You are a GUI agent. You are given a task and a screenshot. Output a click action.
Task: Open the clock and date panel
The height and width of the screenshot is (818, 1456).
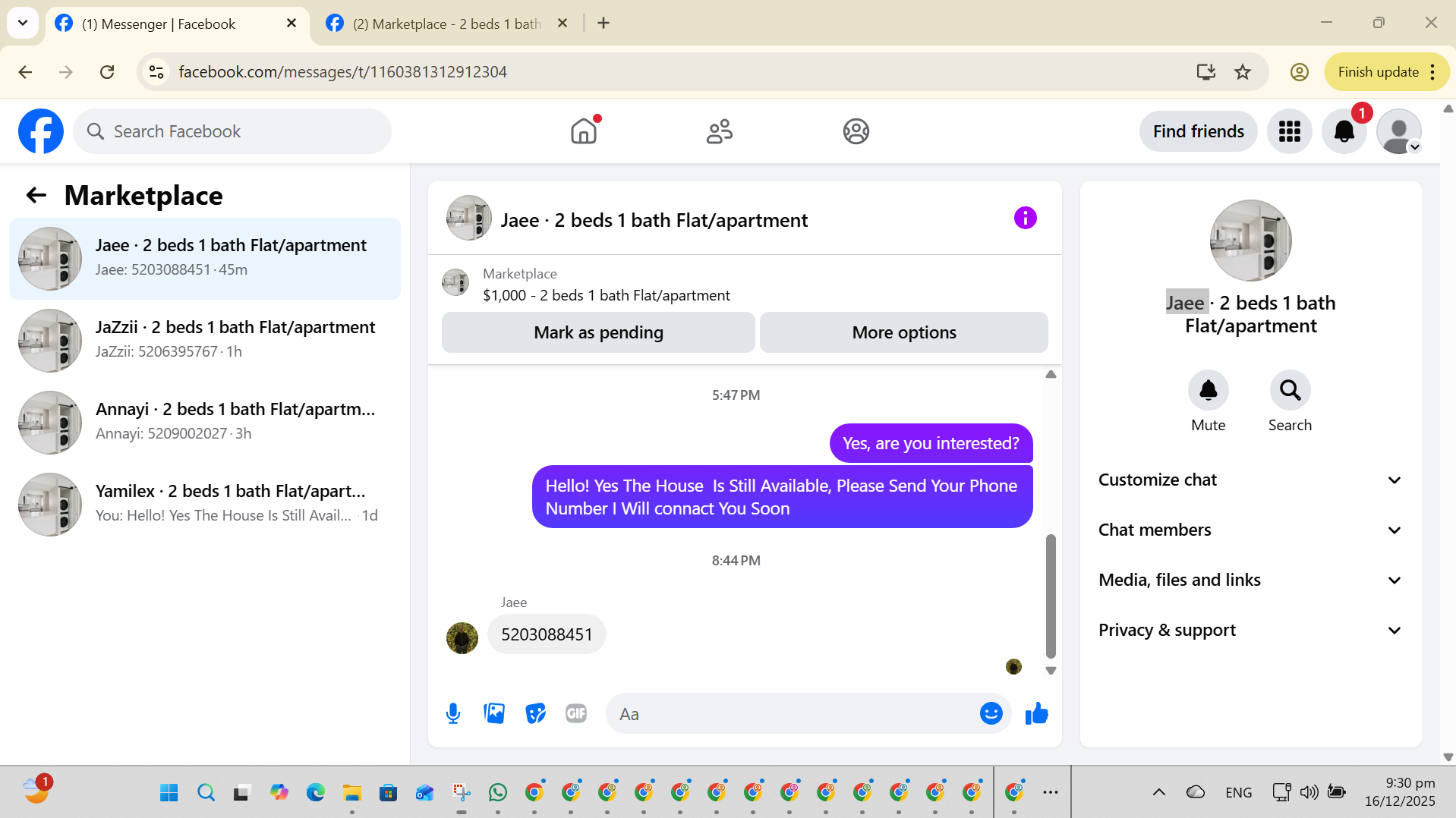tap(1399, 792)
